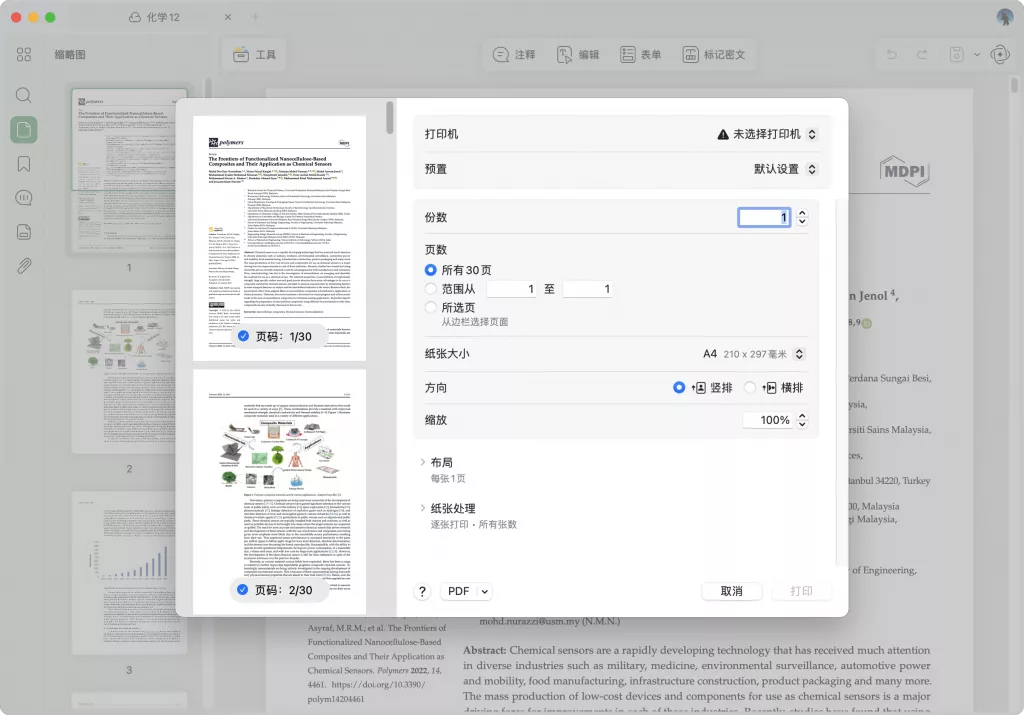Open the 工具 tools menu

[254, 54]
